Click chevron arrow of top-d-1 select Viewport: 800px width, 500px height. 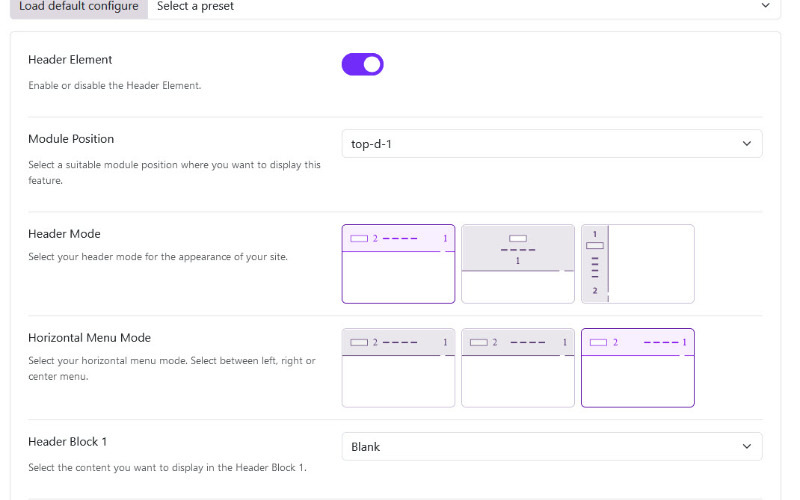tap(746, 144)
